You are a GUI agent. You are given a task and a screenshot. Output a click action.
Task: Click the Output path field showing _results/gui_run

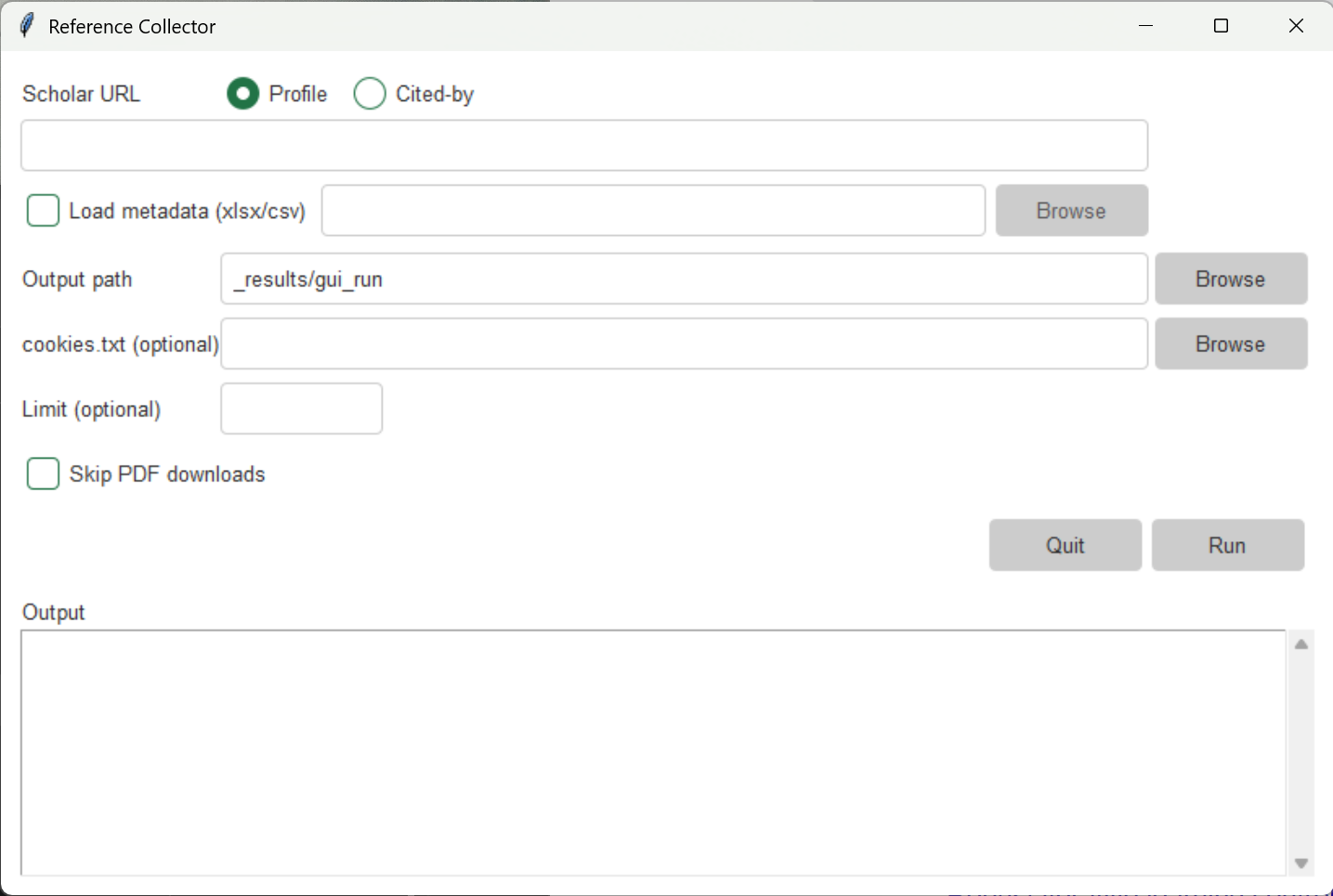pyautogui.click(x=683, y=279)
